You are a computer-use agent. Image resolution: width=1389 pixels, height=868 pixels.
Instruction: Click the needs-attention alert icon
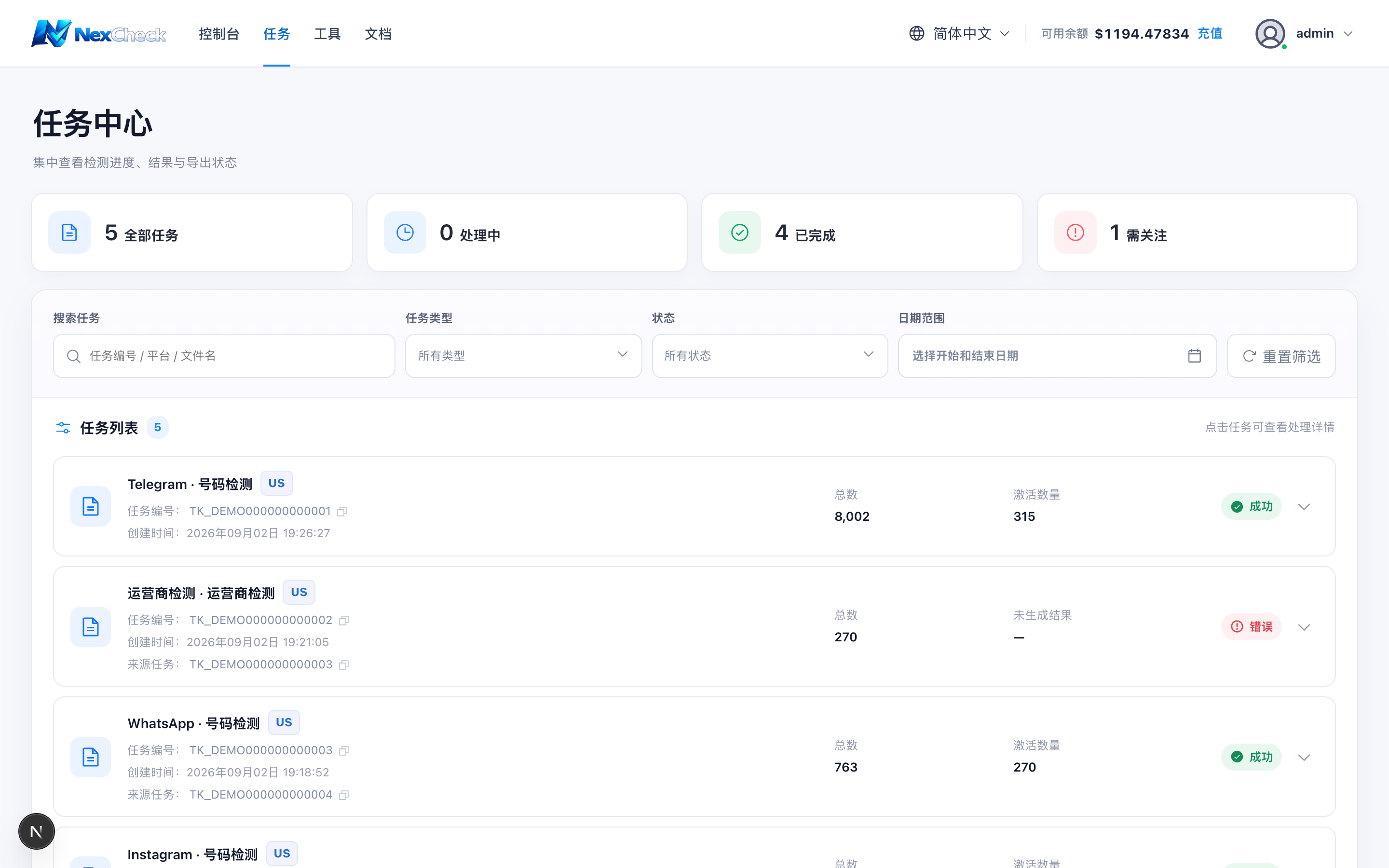[1075, 232]
